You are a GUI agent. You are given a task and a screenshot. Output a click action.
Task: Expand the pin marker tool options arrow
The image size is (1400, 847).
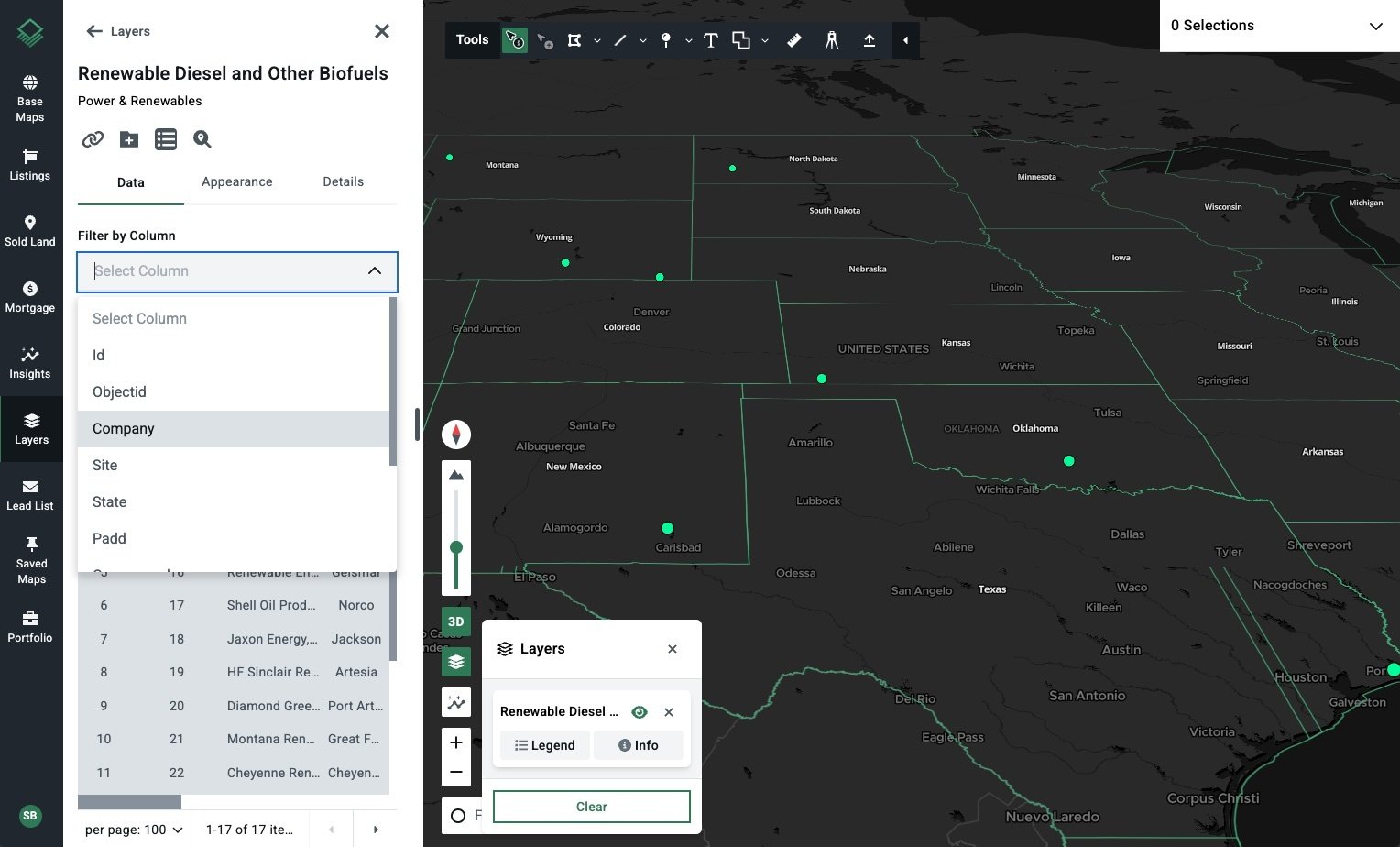coord(689,40)
